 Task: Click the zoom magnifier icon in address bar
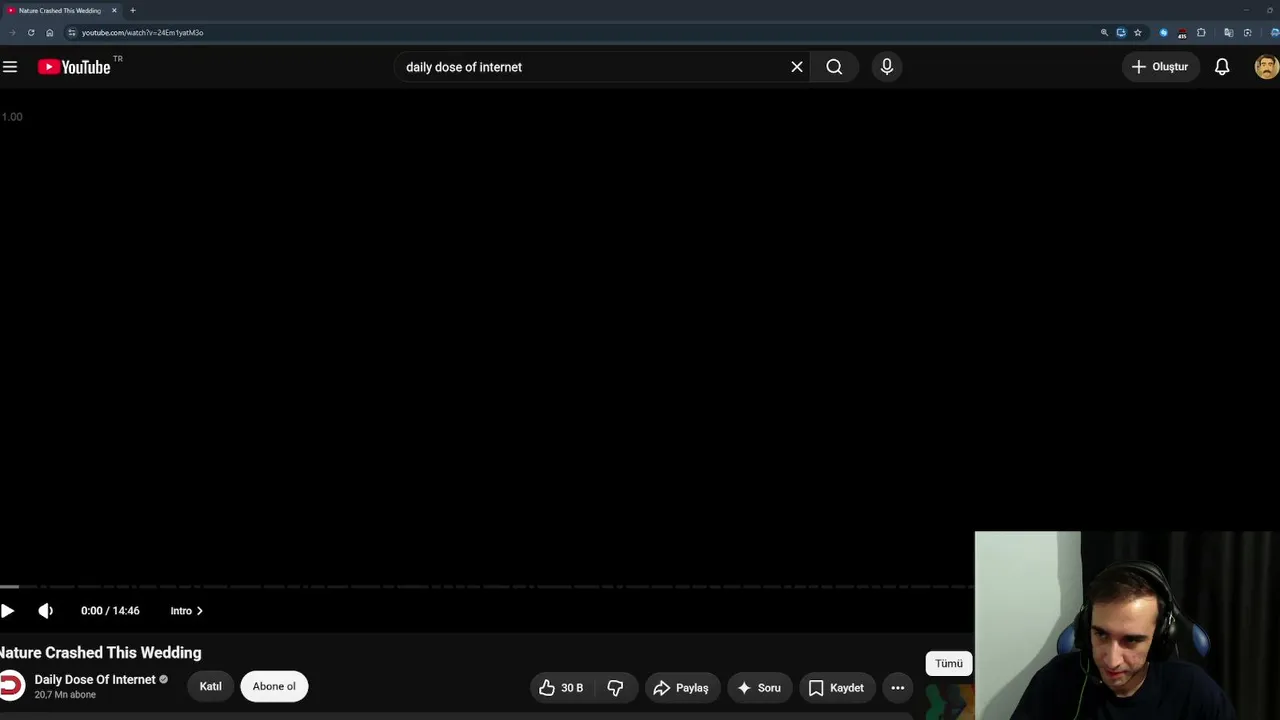coord(1104,32)
